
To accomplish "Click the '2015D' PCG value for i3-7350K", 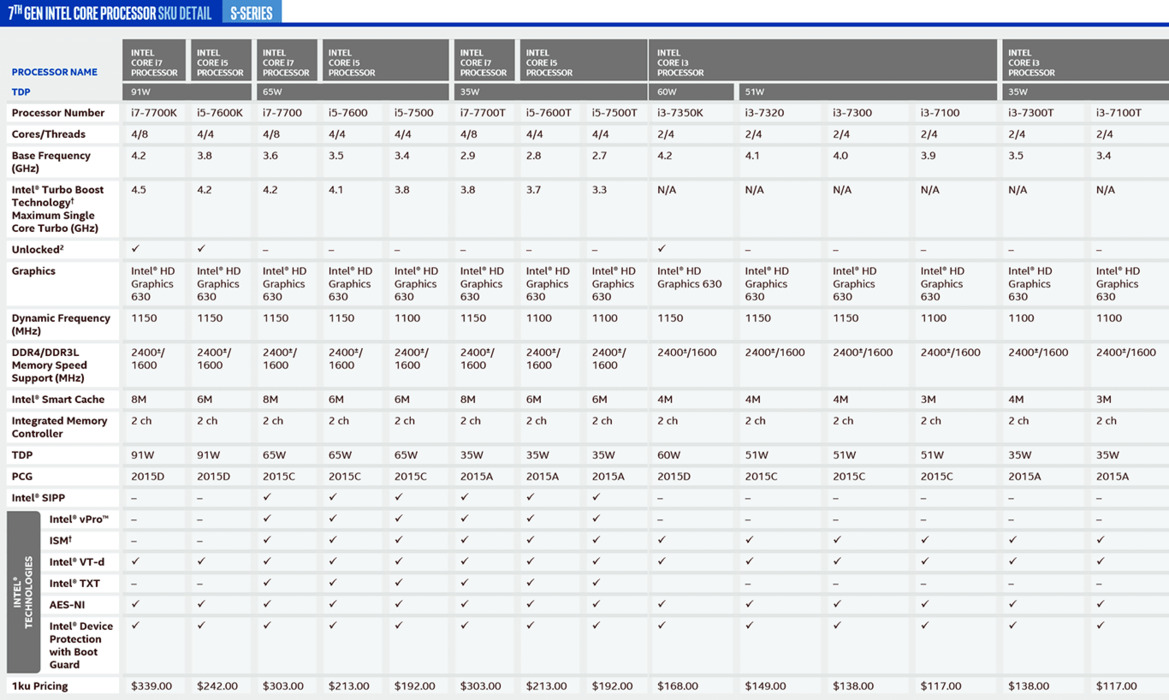I will (x=674, y=476).
